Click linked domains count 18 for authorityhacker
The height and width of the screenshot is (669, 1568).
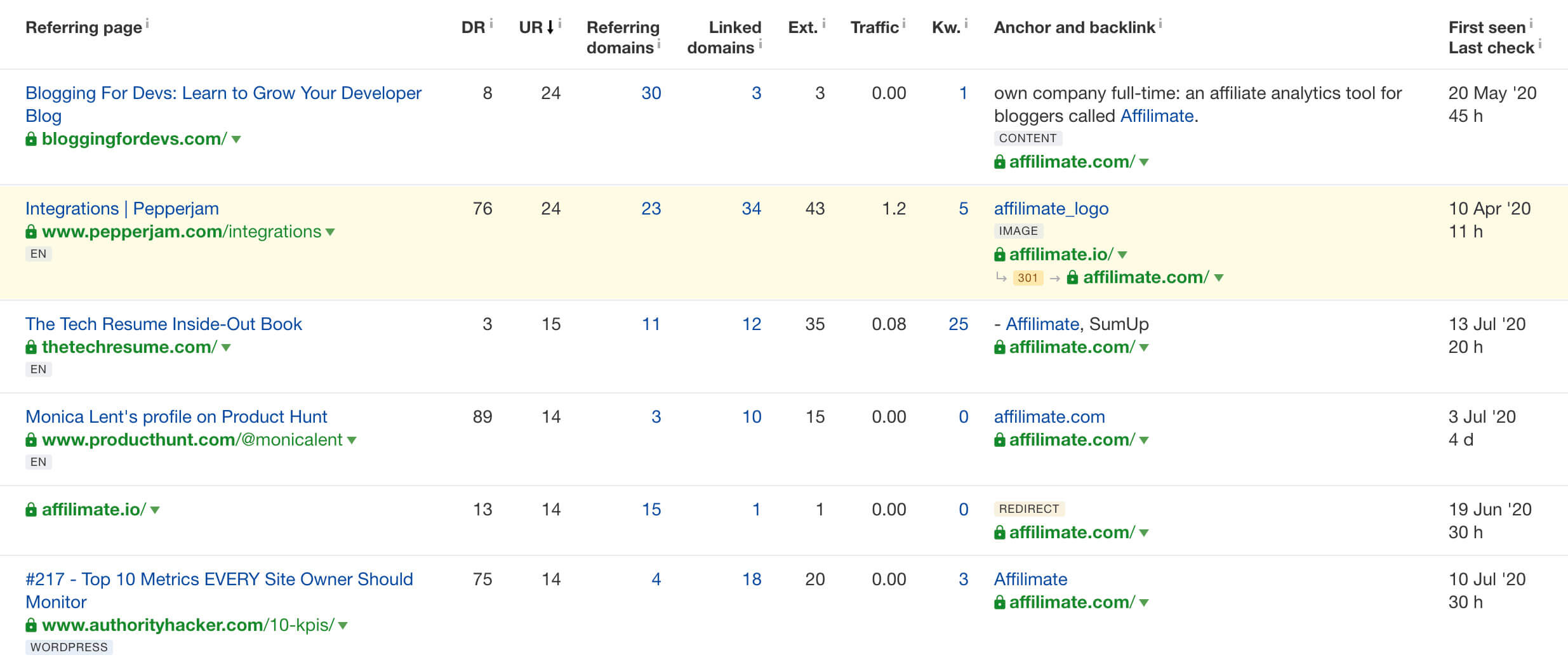click(752, 579)
